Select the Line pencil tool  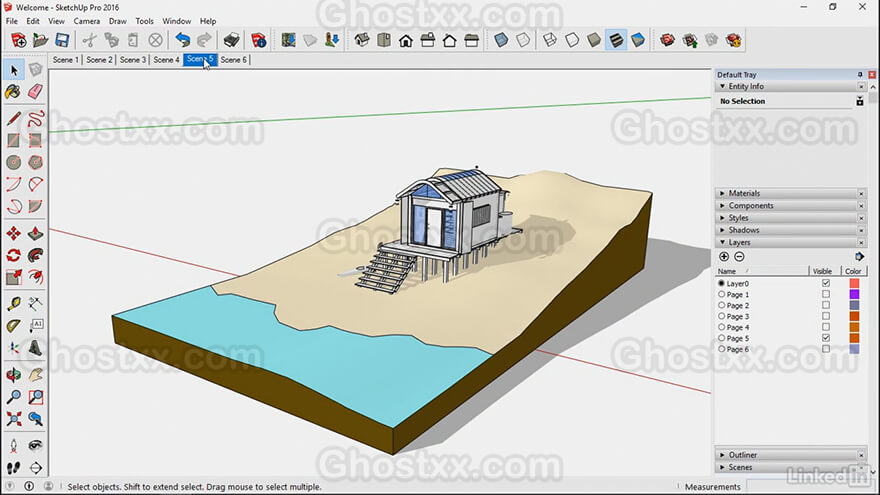coord(14,118)
